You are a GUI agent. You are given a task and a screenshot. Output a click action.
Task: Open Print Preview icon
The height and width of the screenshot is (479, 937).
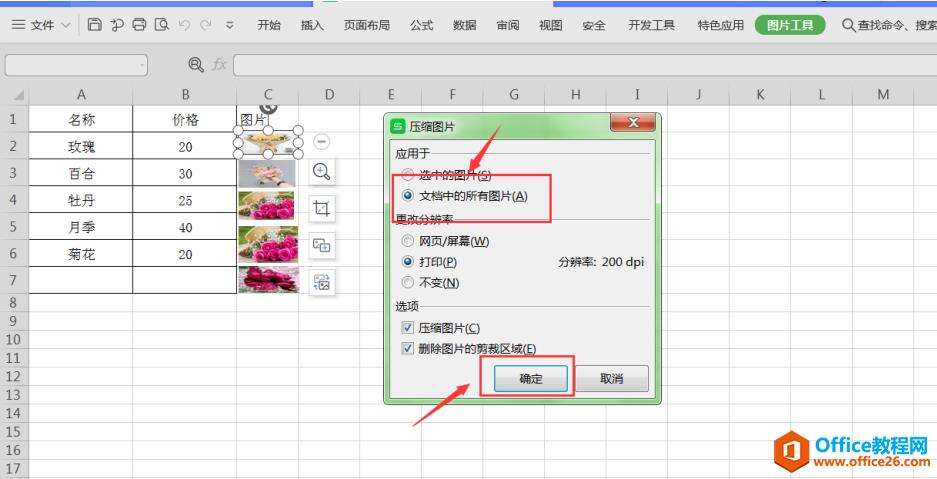(x=161, y=24)
